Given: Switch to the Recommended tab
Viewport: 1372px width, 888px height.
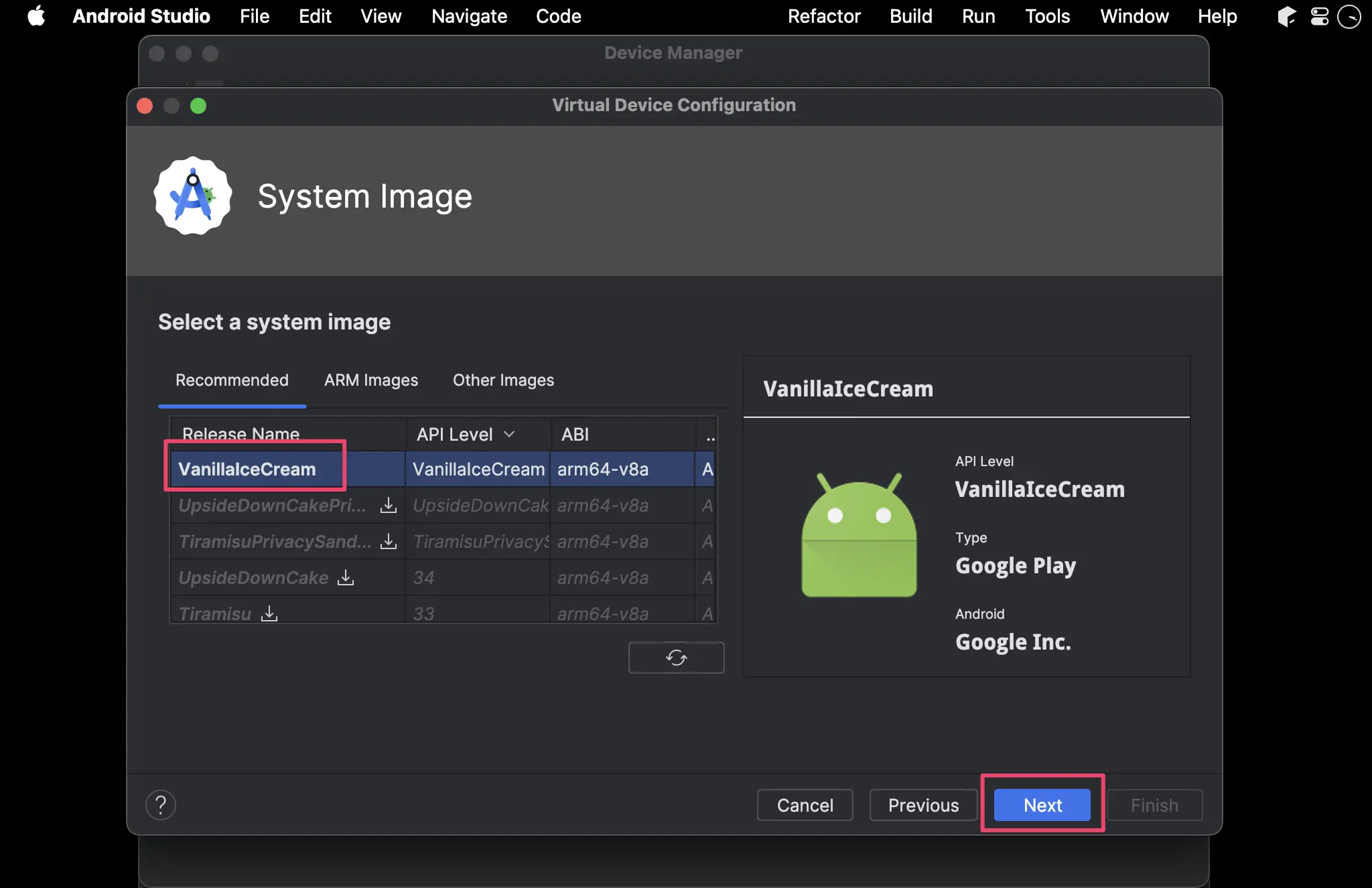Looking at the screenshot, I should coord(232,380).
